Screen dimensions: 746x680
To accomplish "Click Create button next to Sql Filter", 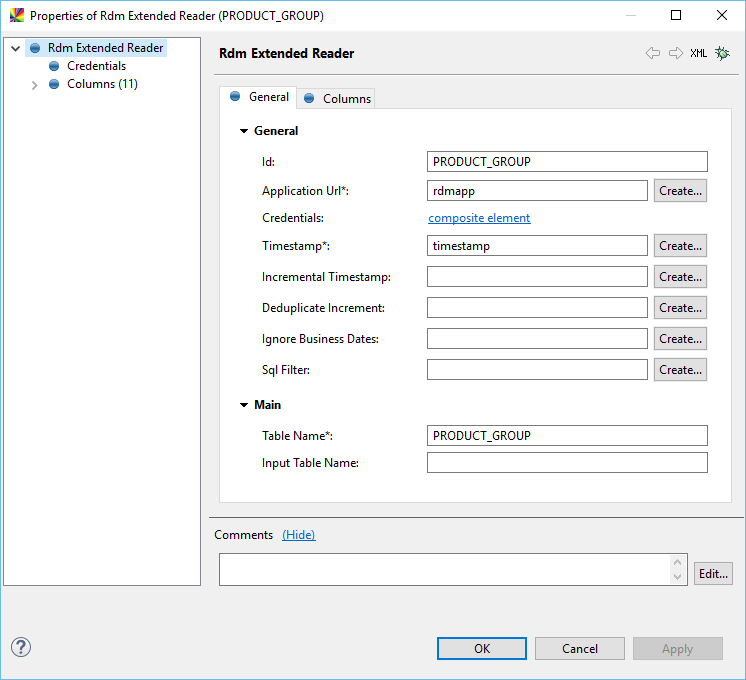I will tap(680, 370).
